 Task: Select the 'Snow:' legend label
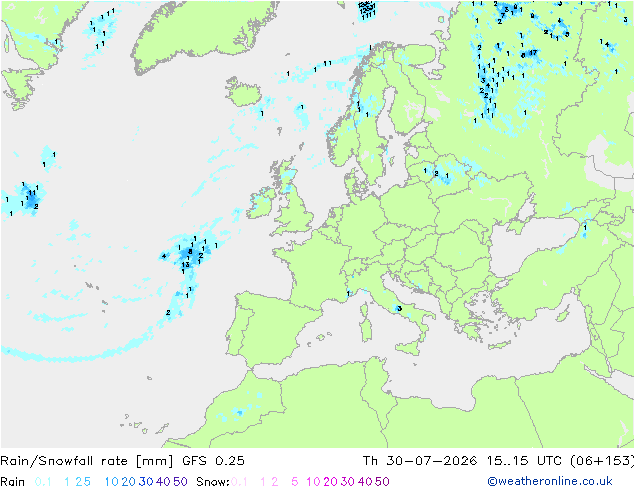coord(213,482)
